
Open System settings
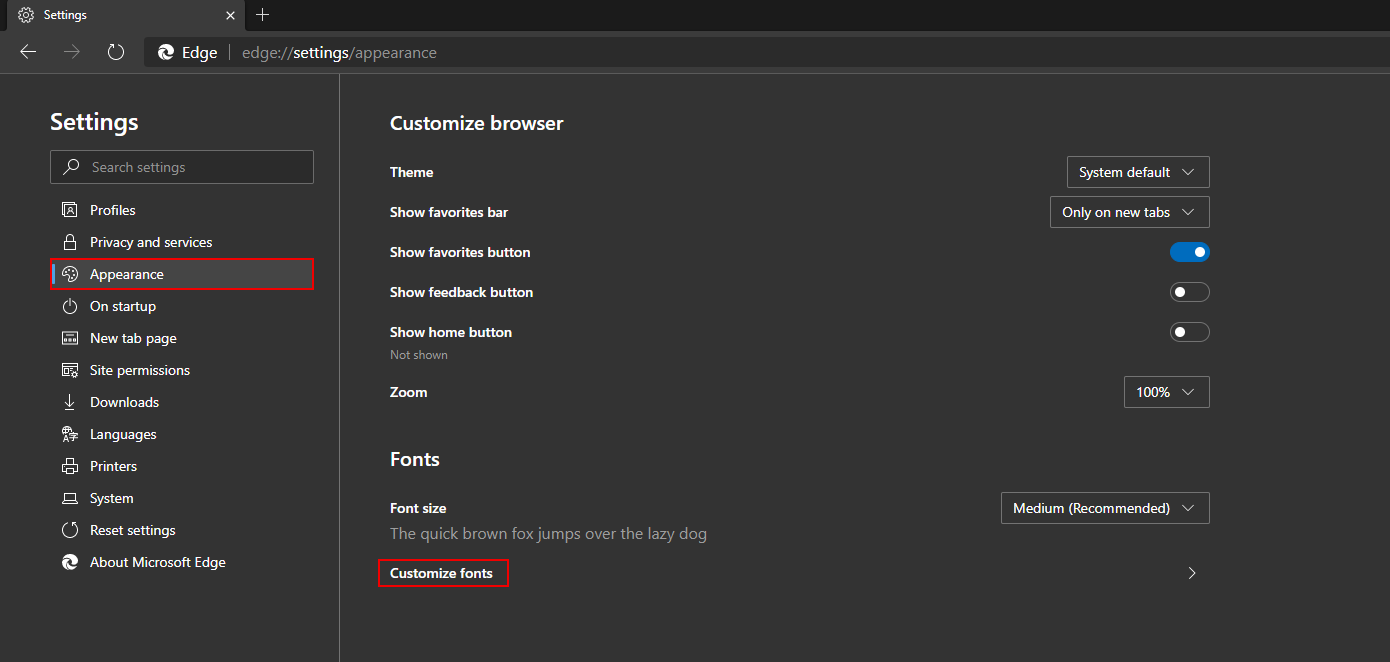tap(182, 498)
